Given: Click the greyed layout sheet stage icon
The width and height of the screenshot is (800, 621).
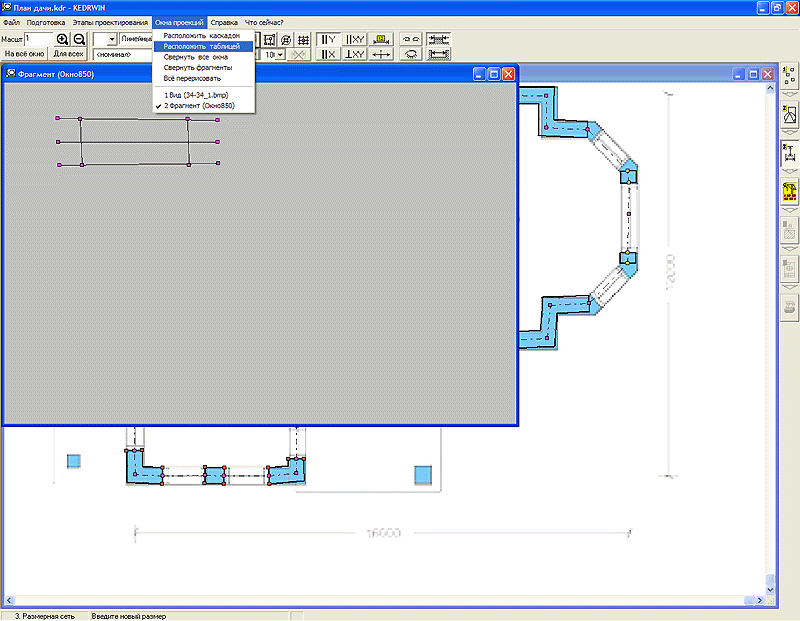Looking at the screenshot, I should (789, 269).
